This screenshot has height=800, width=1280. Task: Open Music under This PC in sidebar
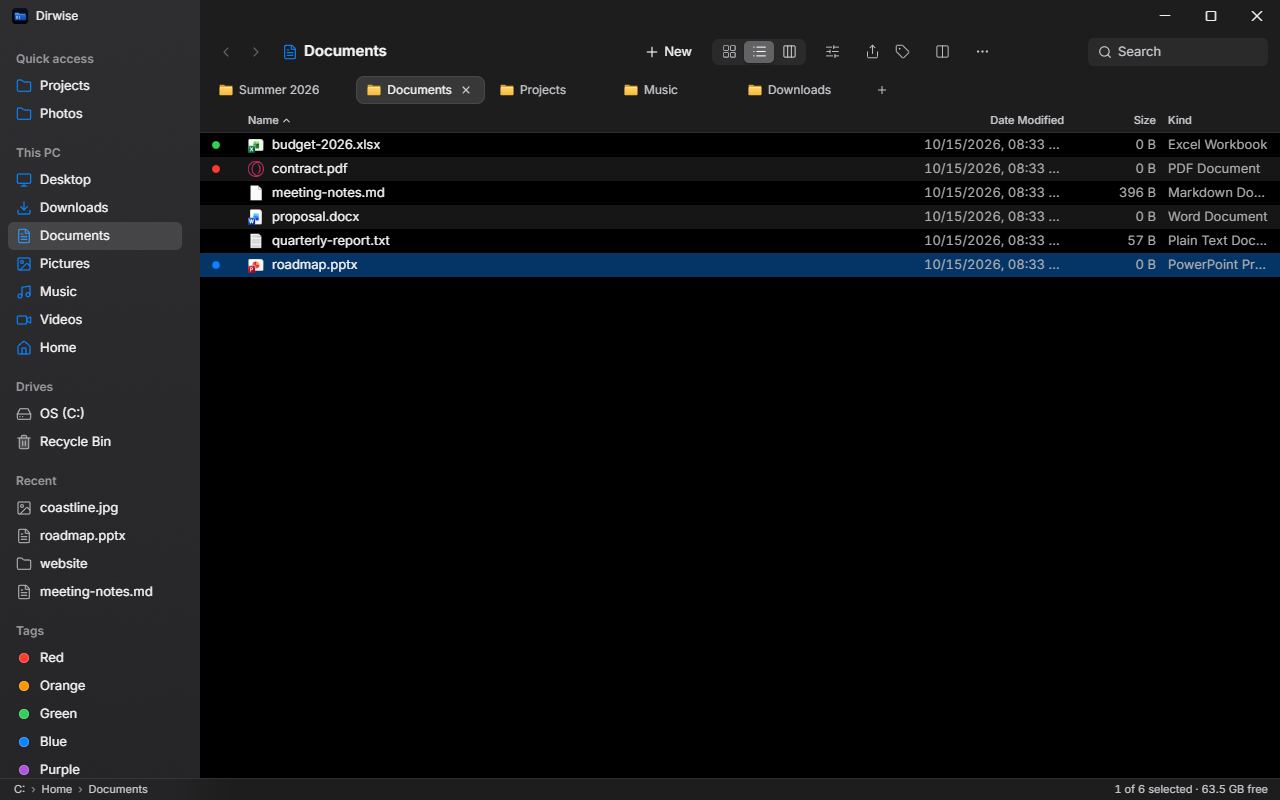(x=95, y=292)
